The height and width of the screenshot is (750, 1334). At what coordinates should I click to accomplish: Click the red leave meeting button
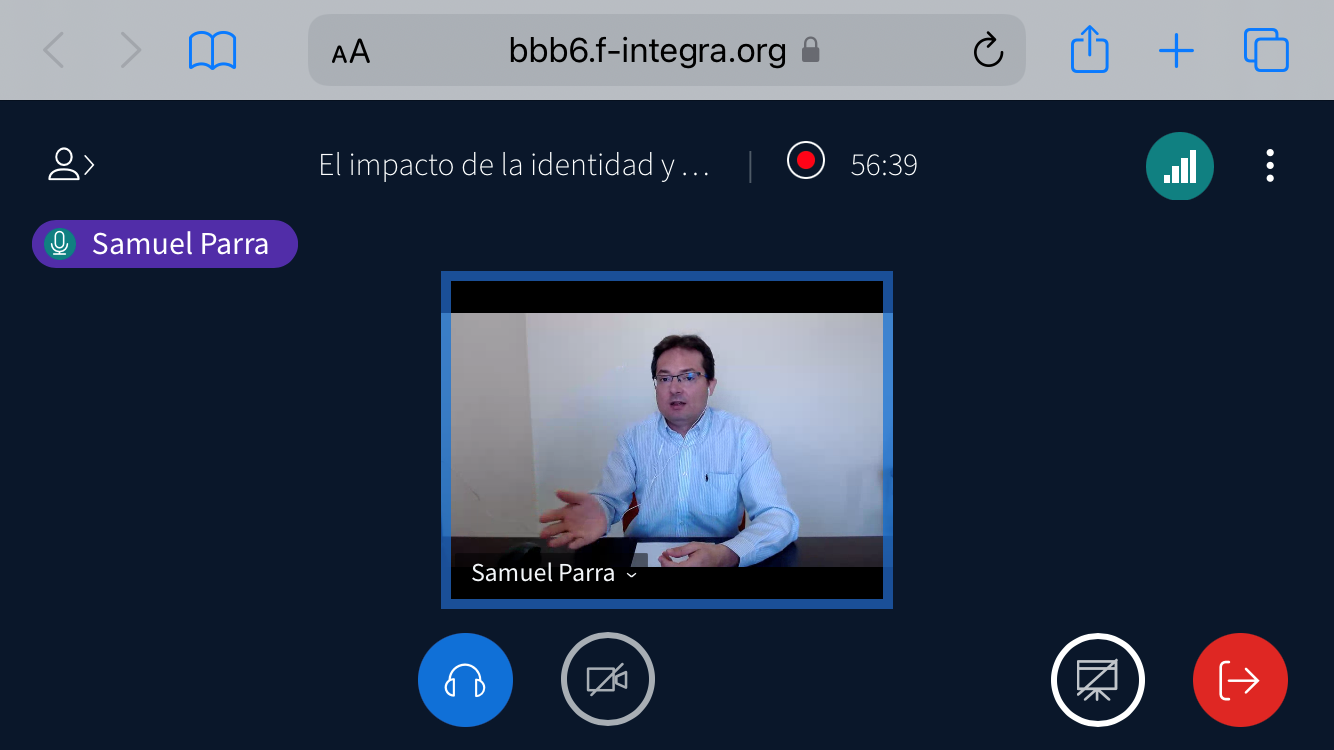[1239, 680]
